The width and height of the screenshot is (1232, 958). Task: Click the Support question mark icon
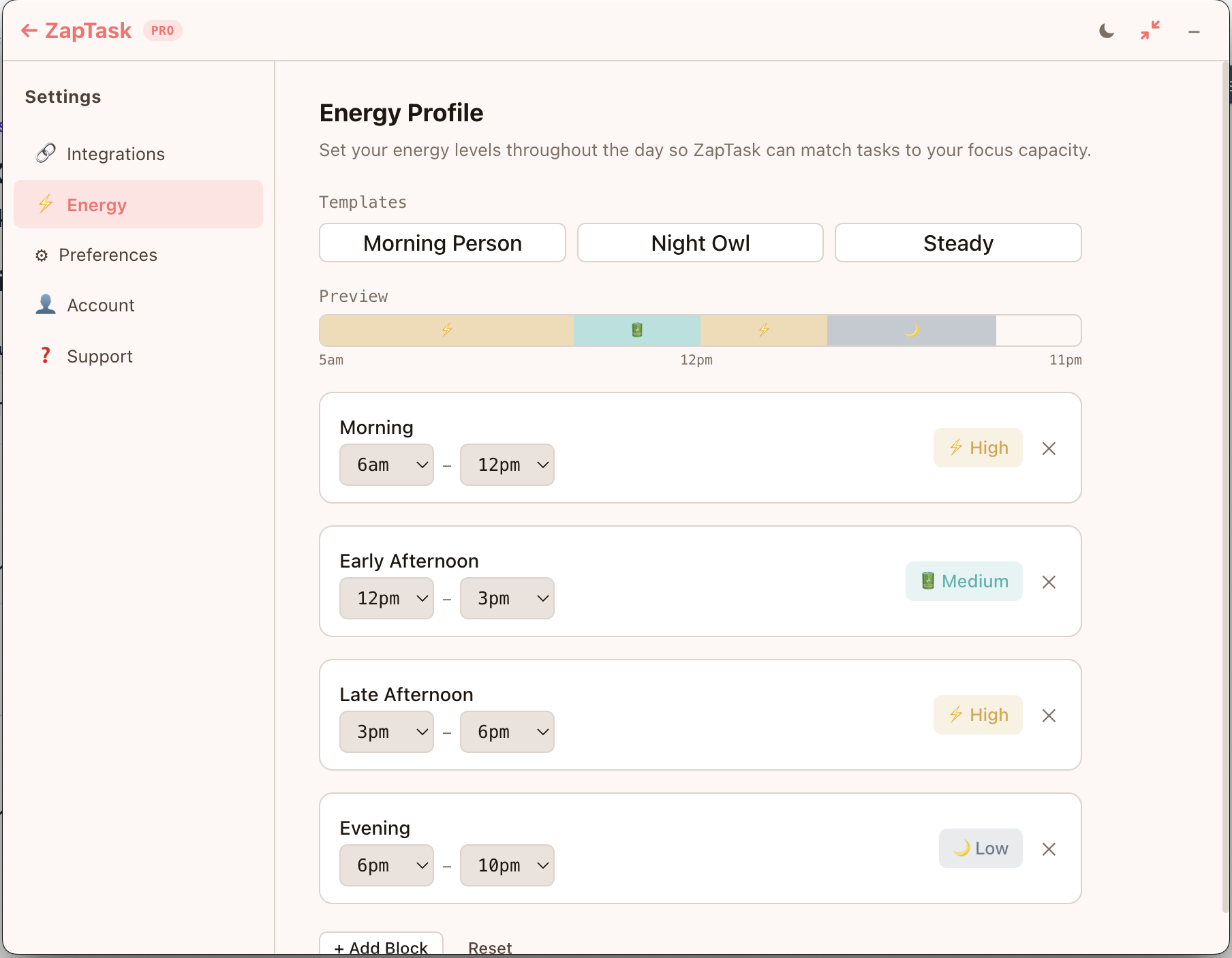pos(46,356)
